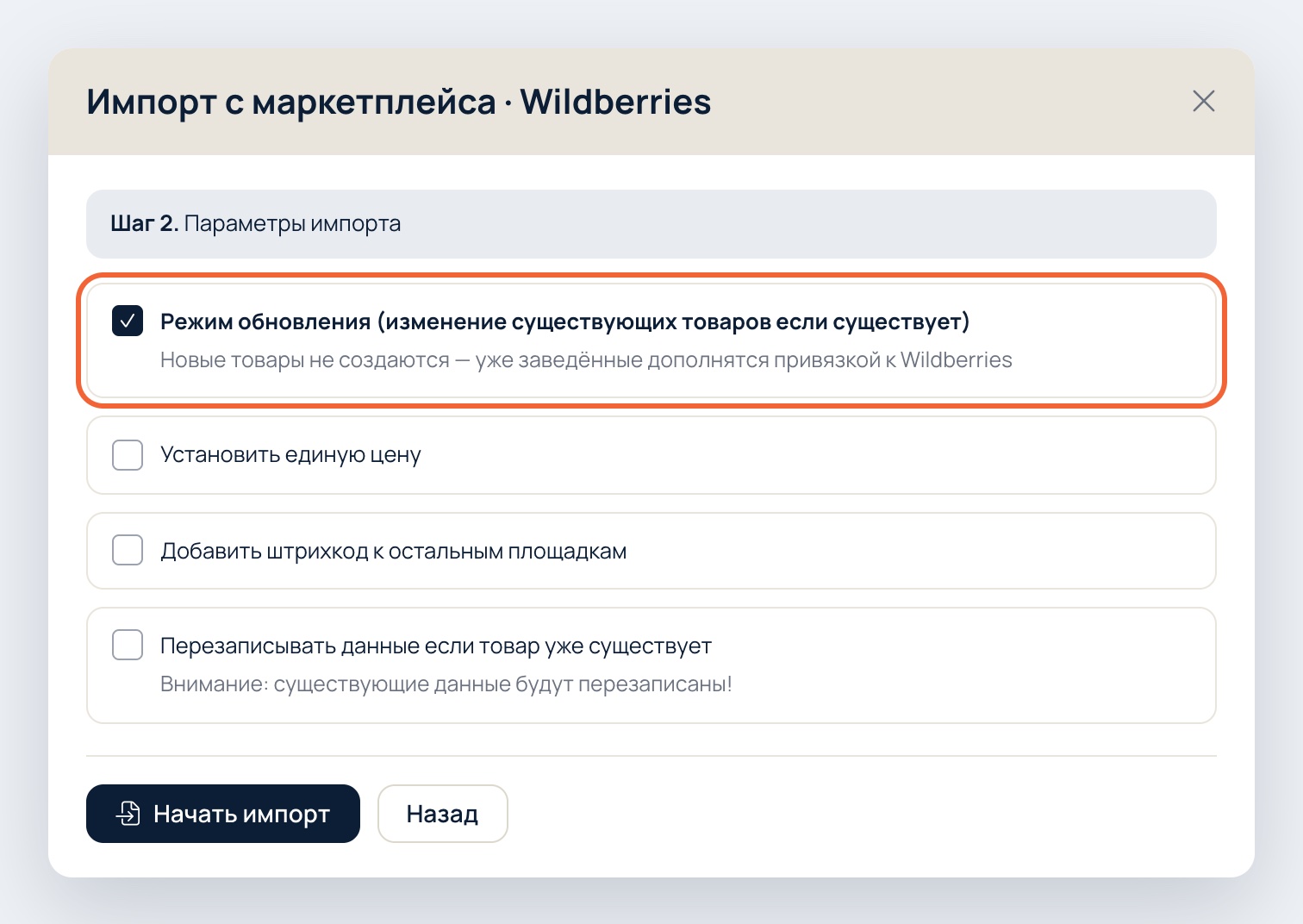
Task: Click the Импорт с маркетплейса · Wildberries title
Action: (399, 102)
